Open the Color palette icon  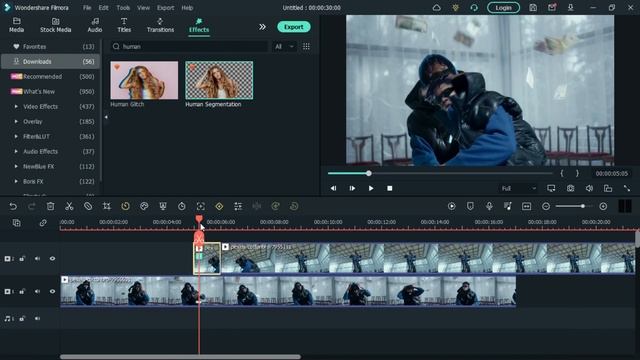pos(144,207)
